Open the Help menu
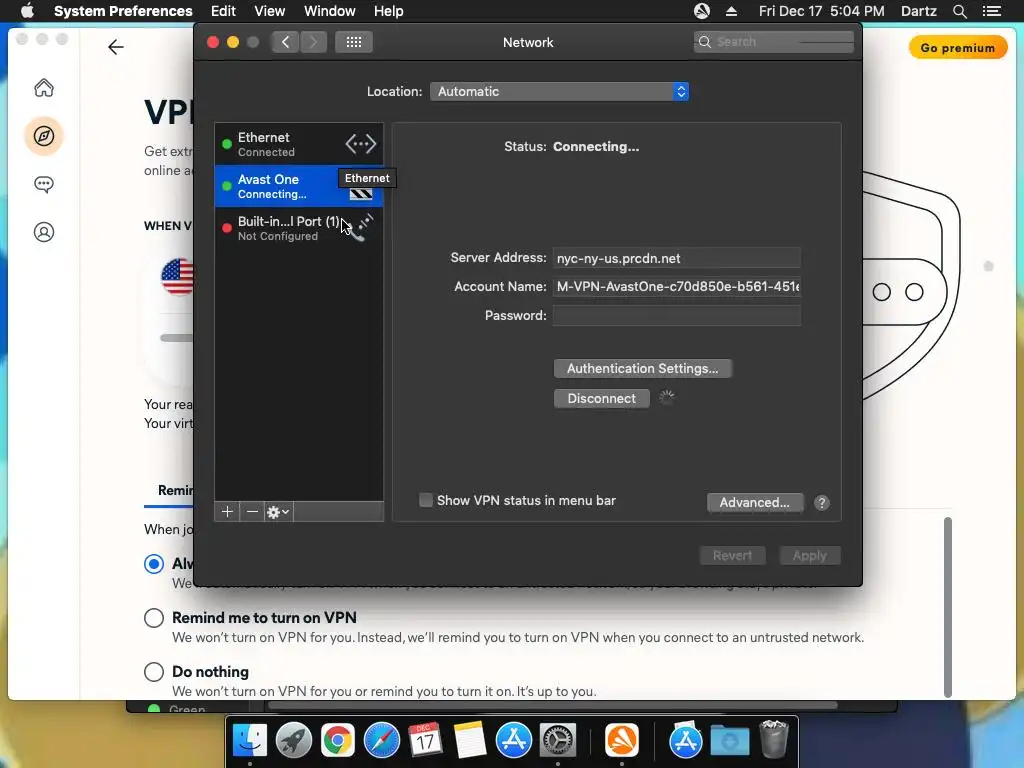This screenshot has width=1024, height=768. click(x=389, y=11)
